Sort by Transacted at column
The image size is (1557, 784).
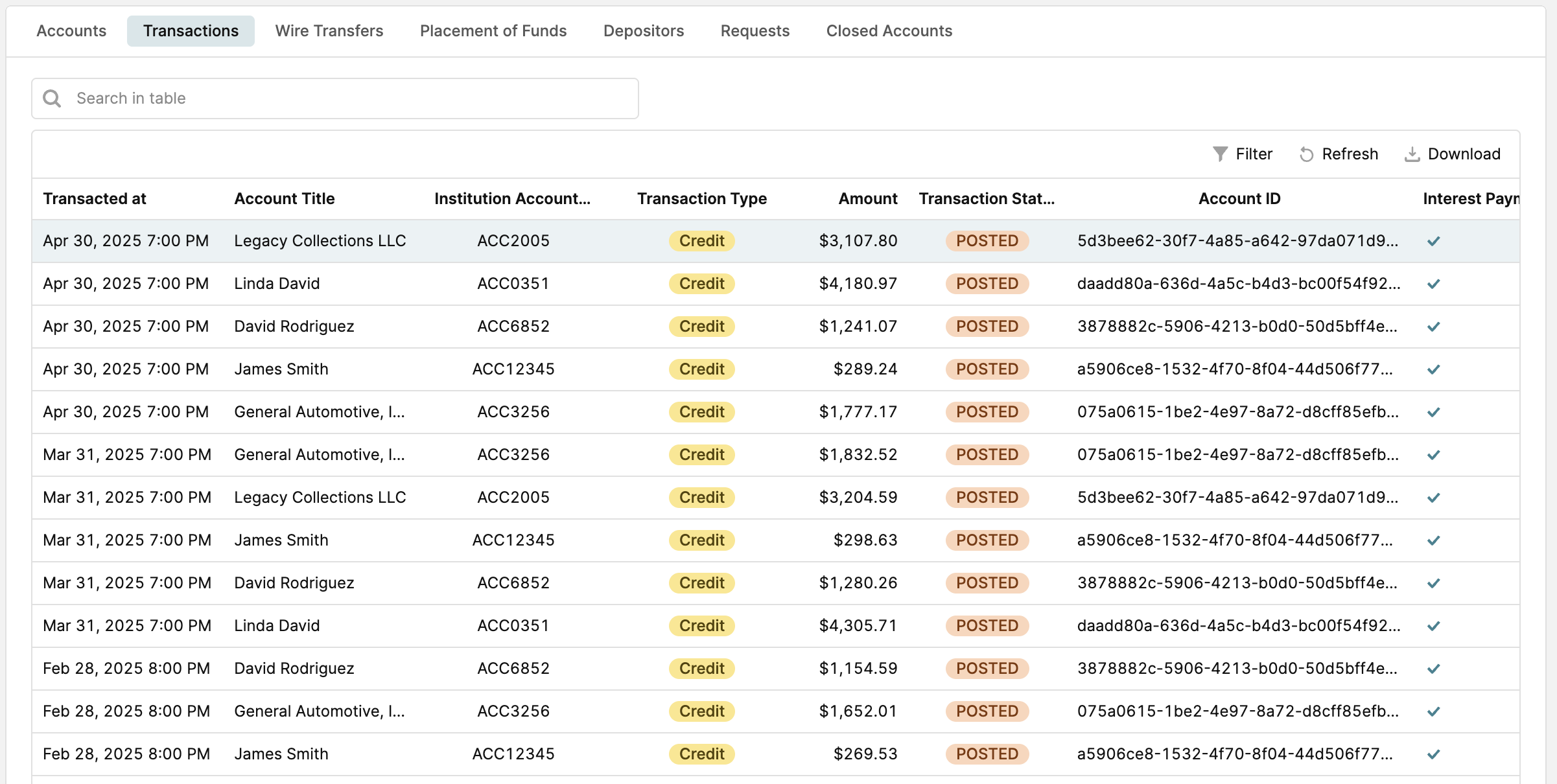coord(95,199)
